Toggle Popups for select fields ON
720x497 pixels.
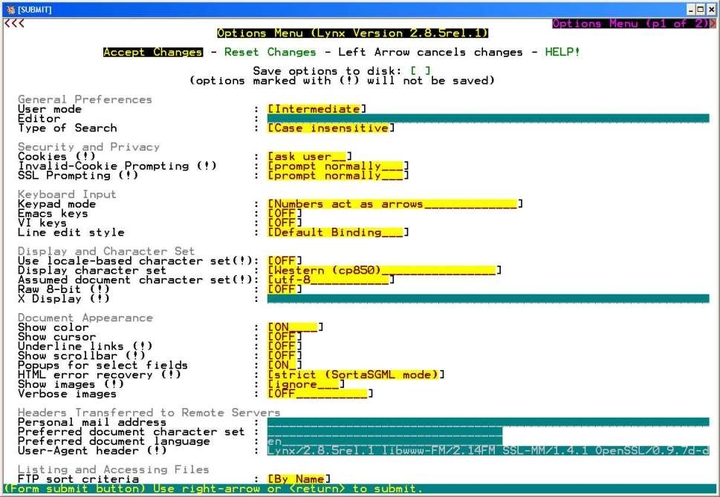pos(285,365)
